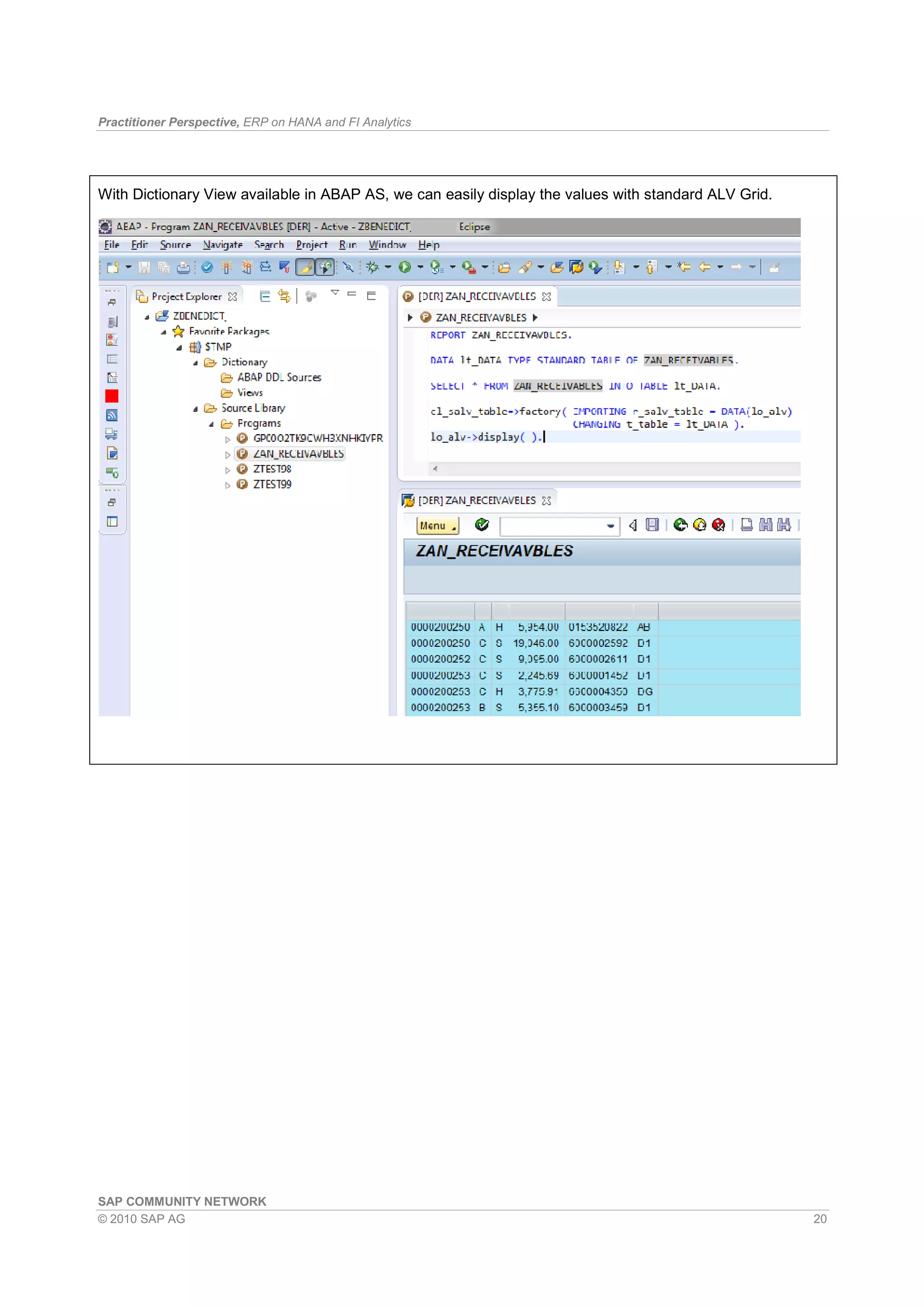Click the green Run button in toolbar
924x1308 pixels.
click(405, 267)
